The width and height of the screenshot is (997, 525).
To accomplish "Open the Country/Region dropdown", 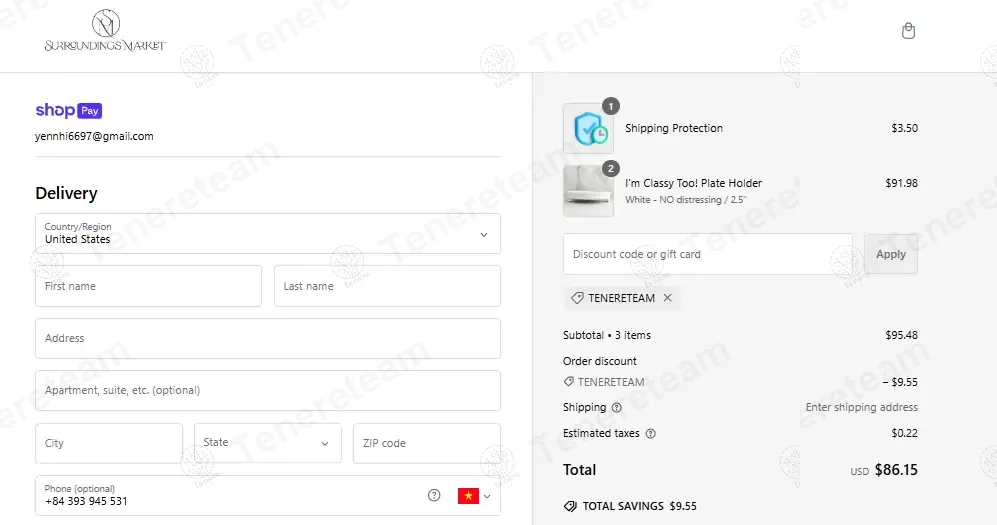I will tap(268, 234).
